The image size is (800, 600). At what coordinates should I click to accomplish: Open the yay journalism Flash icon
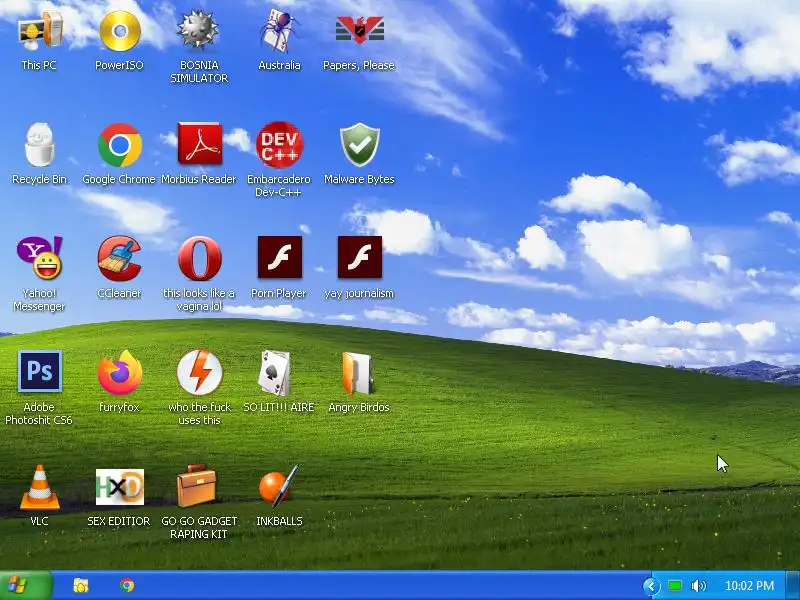point(360,257)
